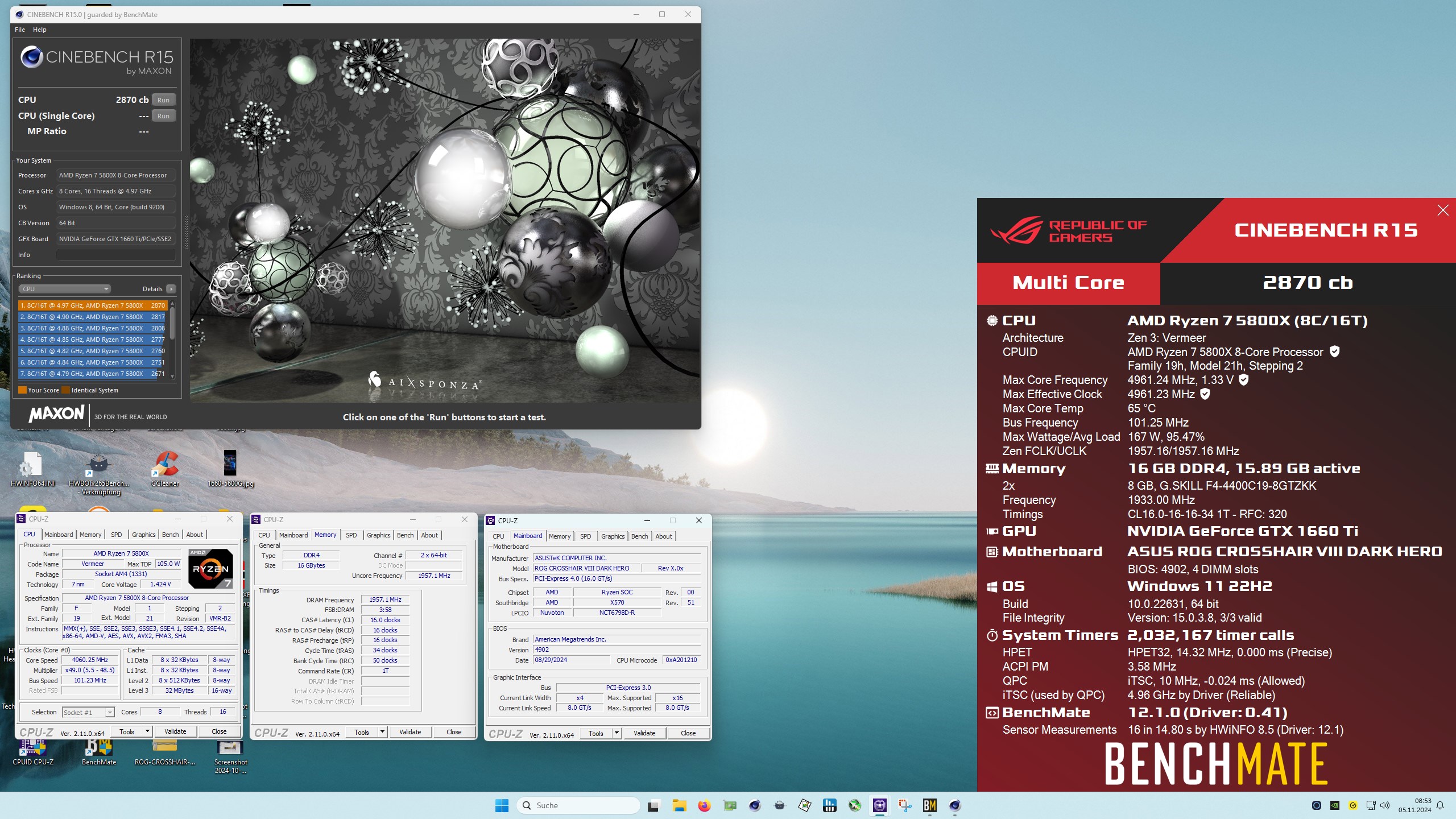This screenshot has width=1456, height=819.
Task: Run the CPU (Single Core) test
Action: click(x=164, y=116)
